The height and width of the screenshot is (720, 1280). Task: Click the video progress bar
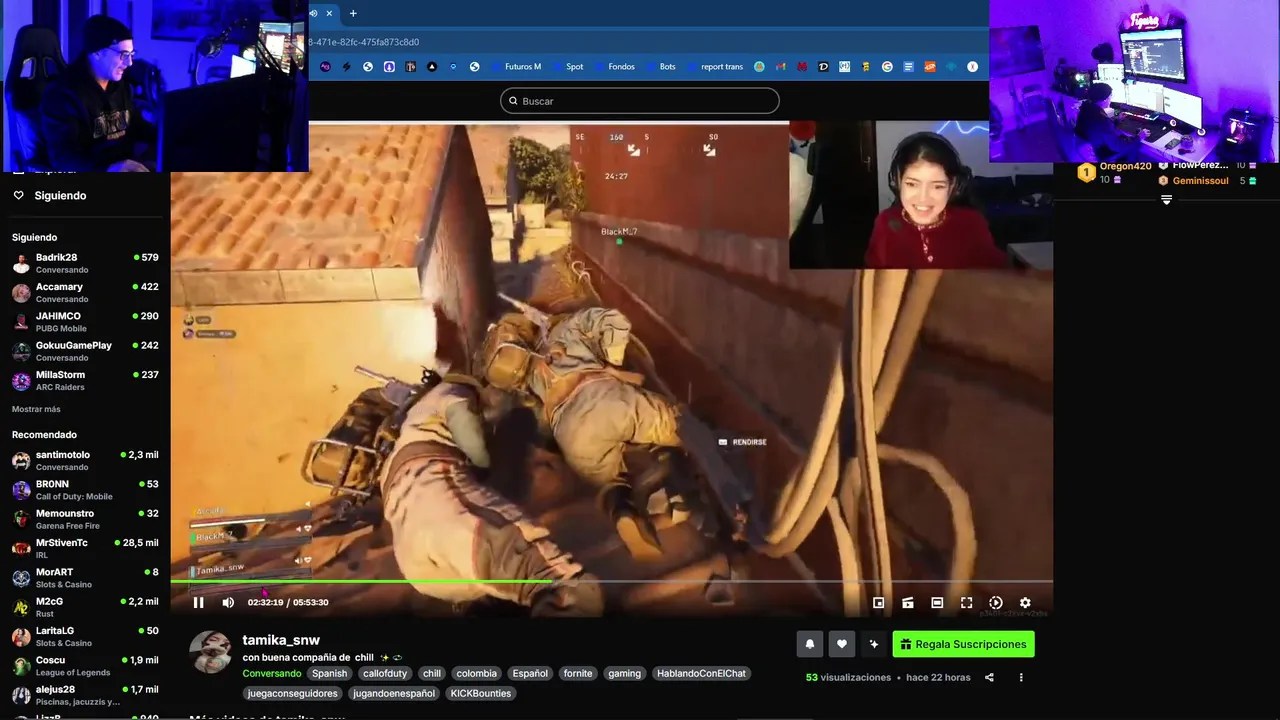click(611, 581)
